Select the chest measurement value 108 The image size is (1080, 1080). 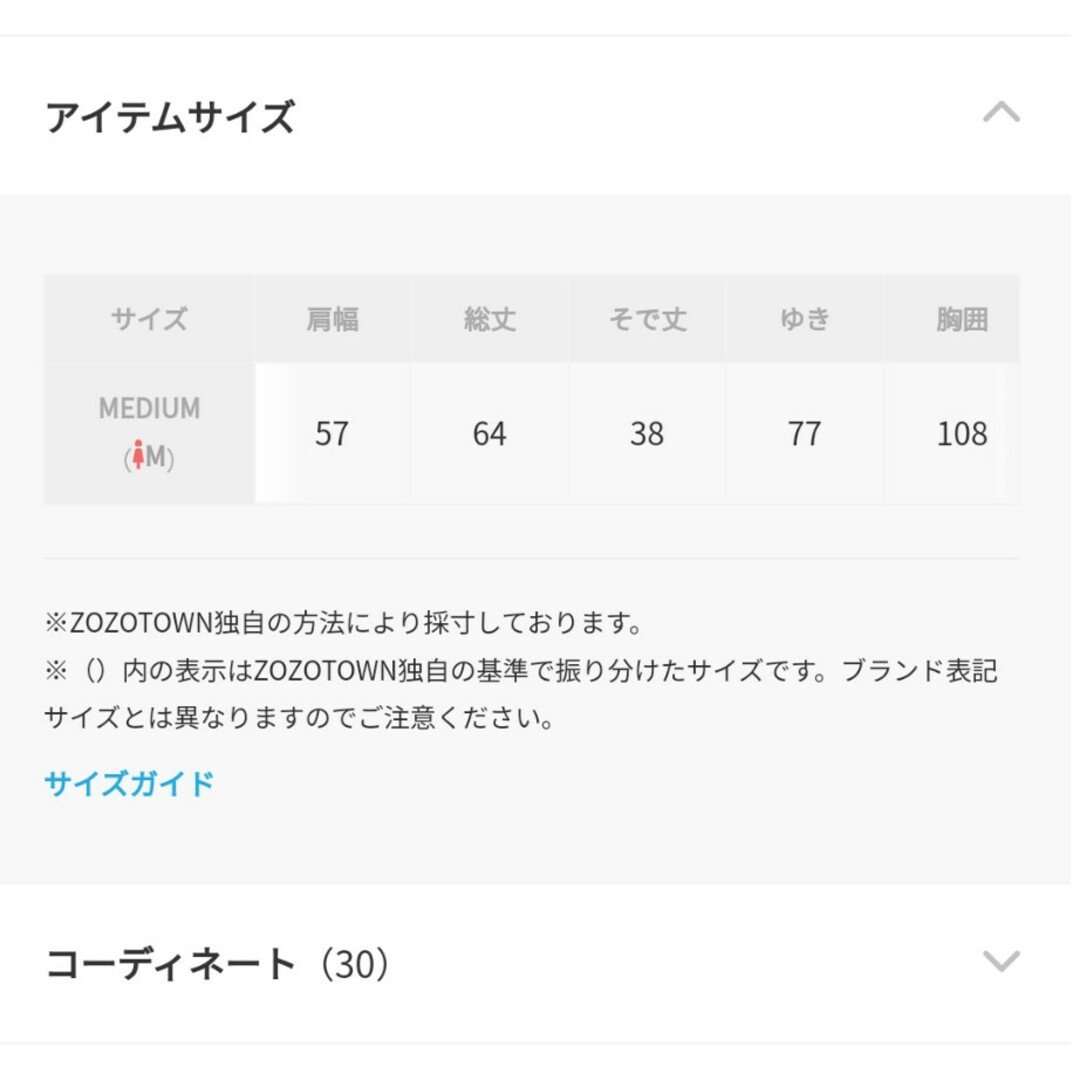[962, 434]
